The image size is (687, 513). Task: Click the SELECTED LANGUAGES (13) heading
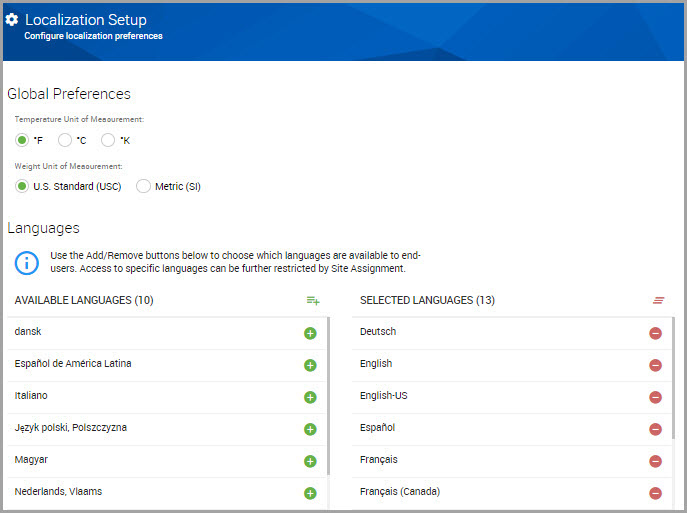click(x=427, y=300)
